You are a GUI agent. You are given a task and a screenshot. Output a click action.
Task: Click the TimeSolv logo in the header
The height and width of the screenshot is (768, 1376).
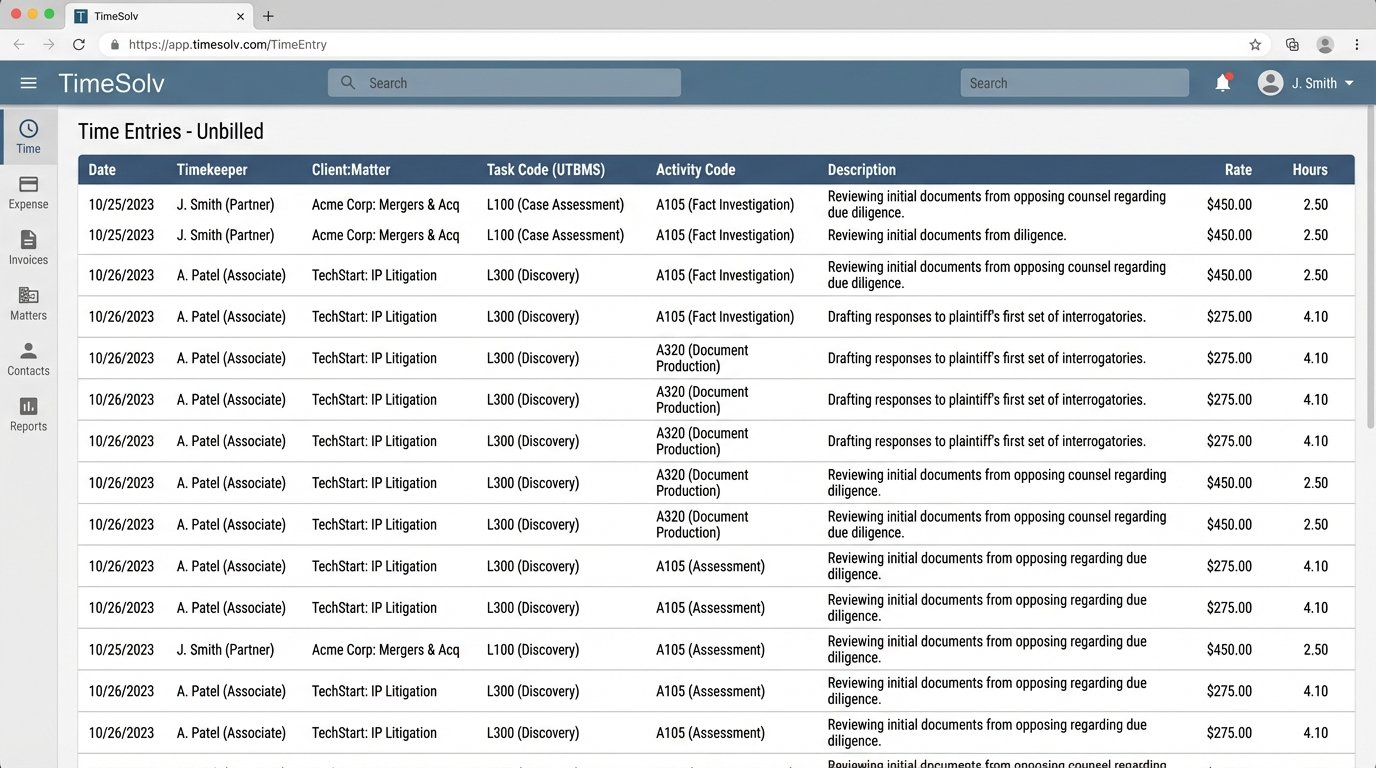point(111,83)
